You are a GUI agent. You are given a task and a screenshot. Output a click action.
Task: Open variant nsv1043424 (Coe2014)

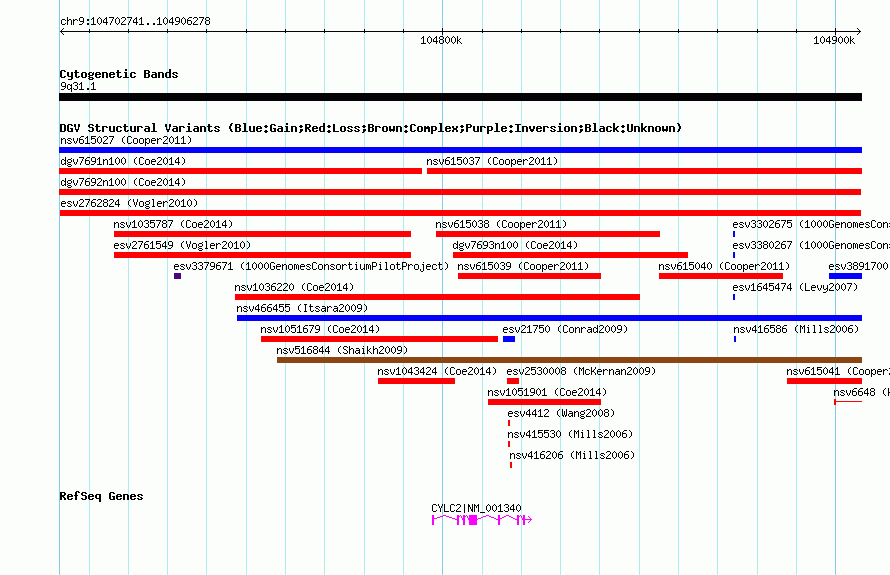point(437,371)
